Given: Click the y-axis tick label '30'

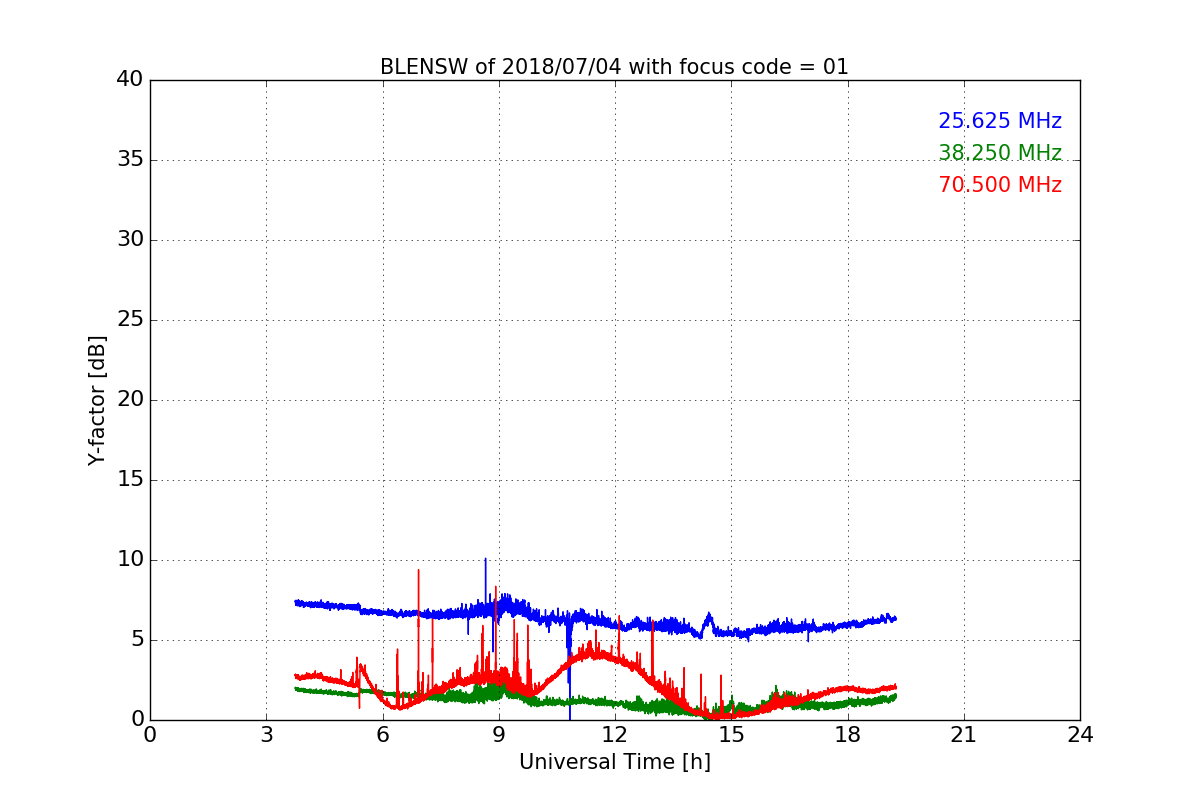Looking at the screenshot, I should click(130, 240).
